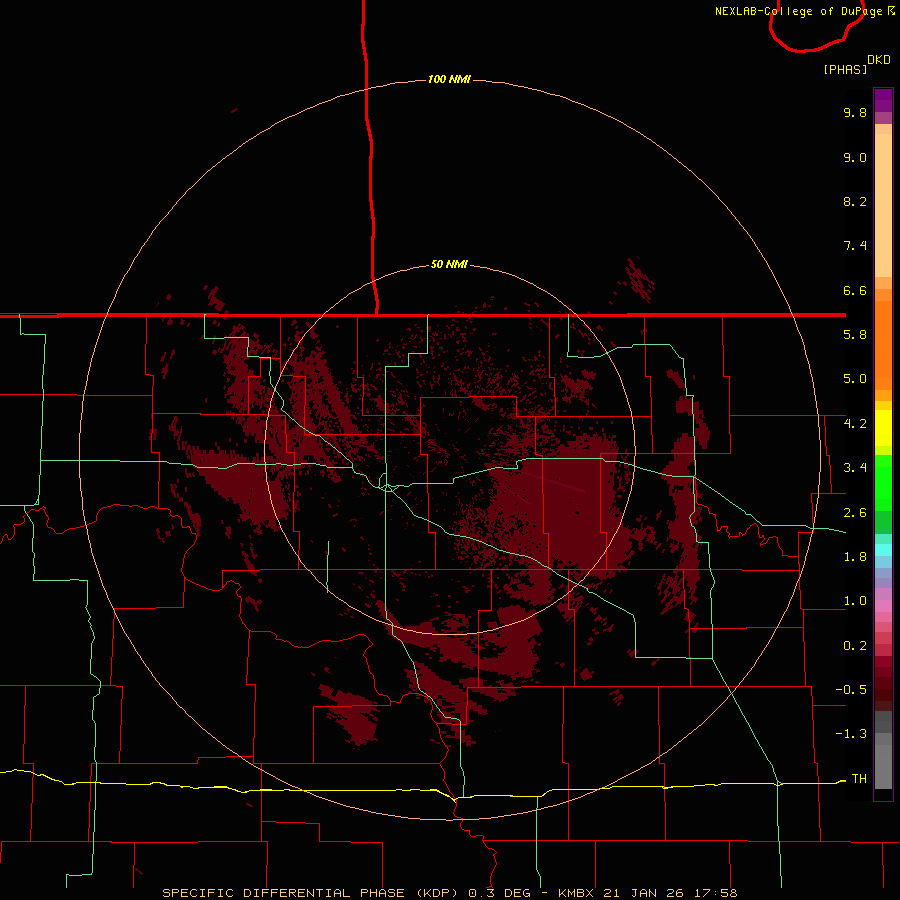Click the 0.2 color scale value

tap(855, 646)
